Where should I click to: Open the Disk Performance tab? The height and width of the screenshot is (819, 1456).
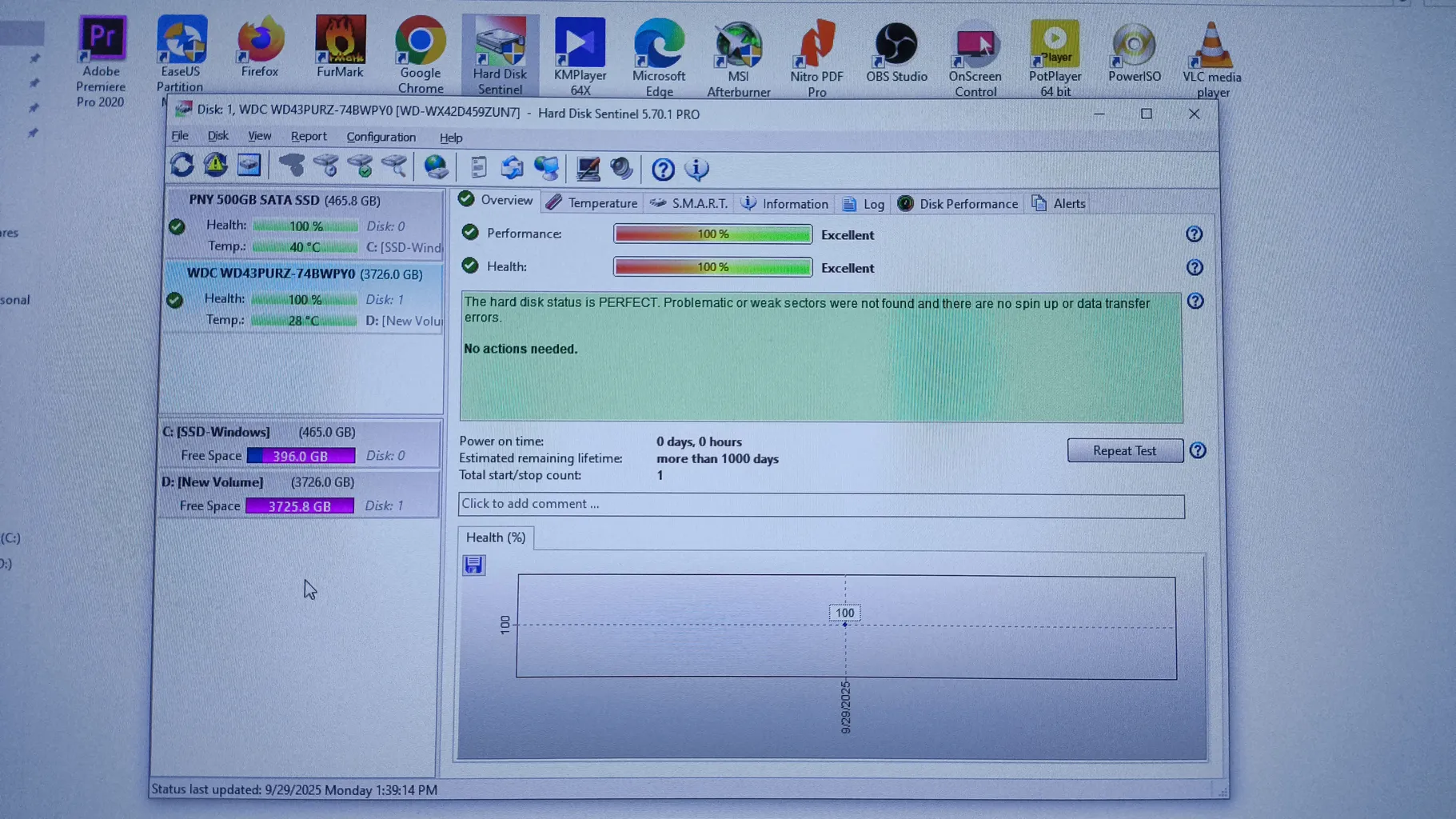(958, 204)
